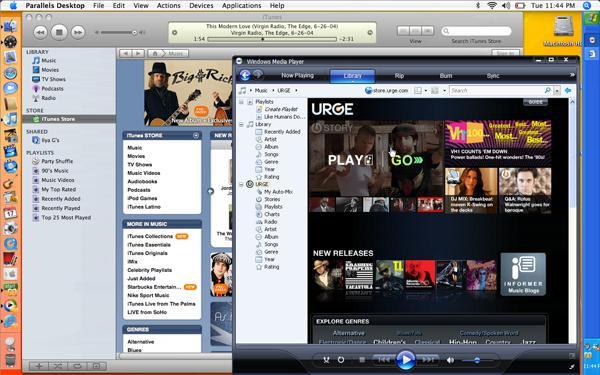
Task: Collapse the Playlists tree node in Media Player
Action: click(241, 102)
